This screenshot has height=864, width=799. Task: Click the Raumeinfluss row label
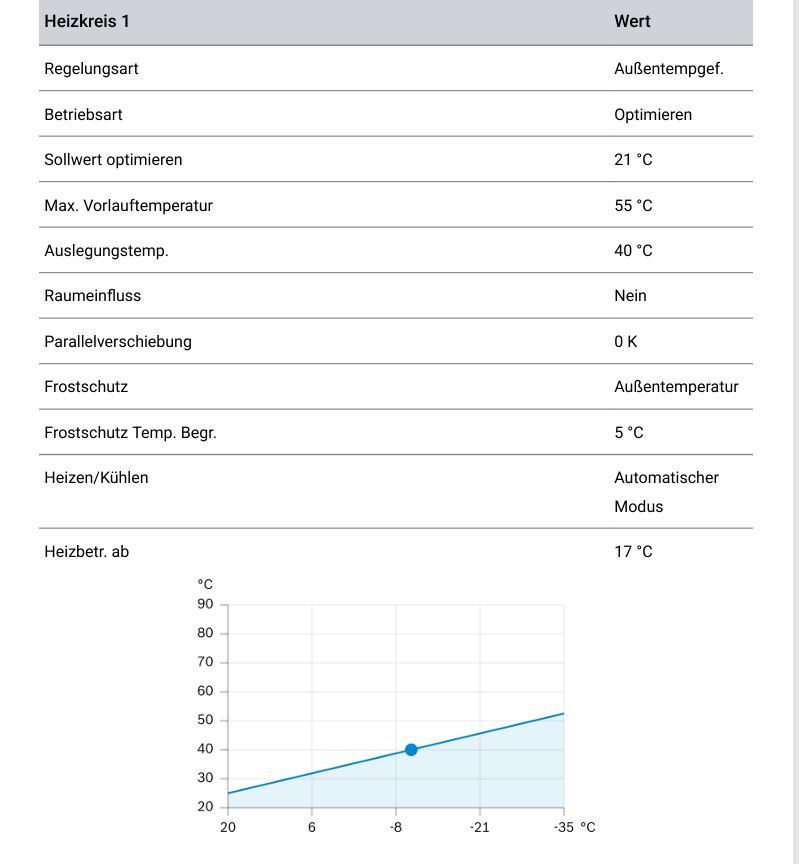[93, 296]
